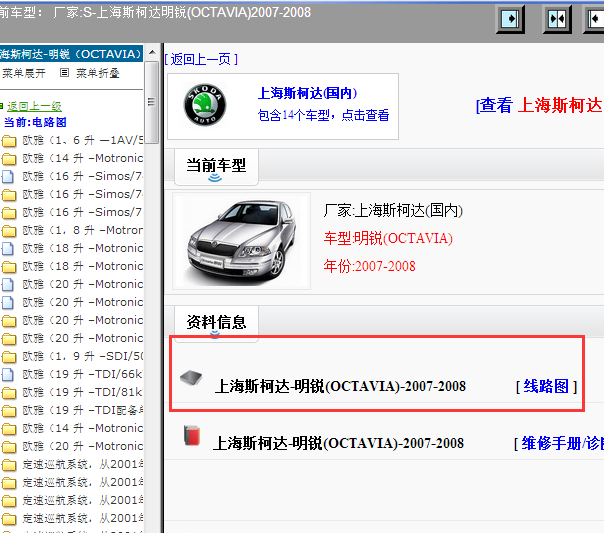This screenshot has width=604, height=533.
Task: Click the OCTAVIA title beside 线路图
Action: pos(341,386)
